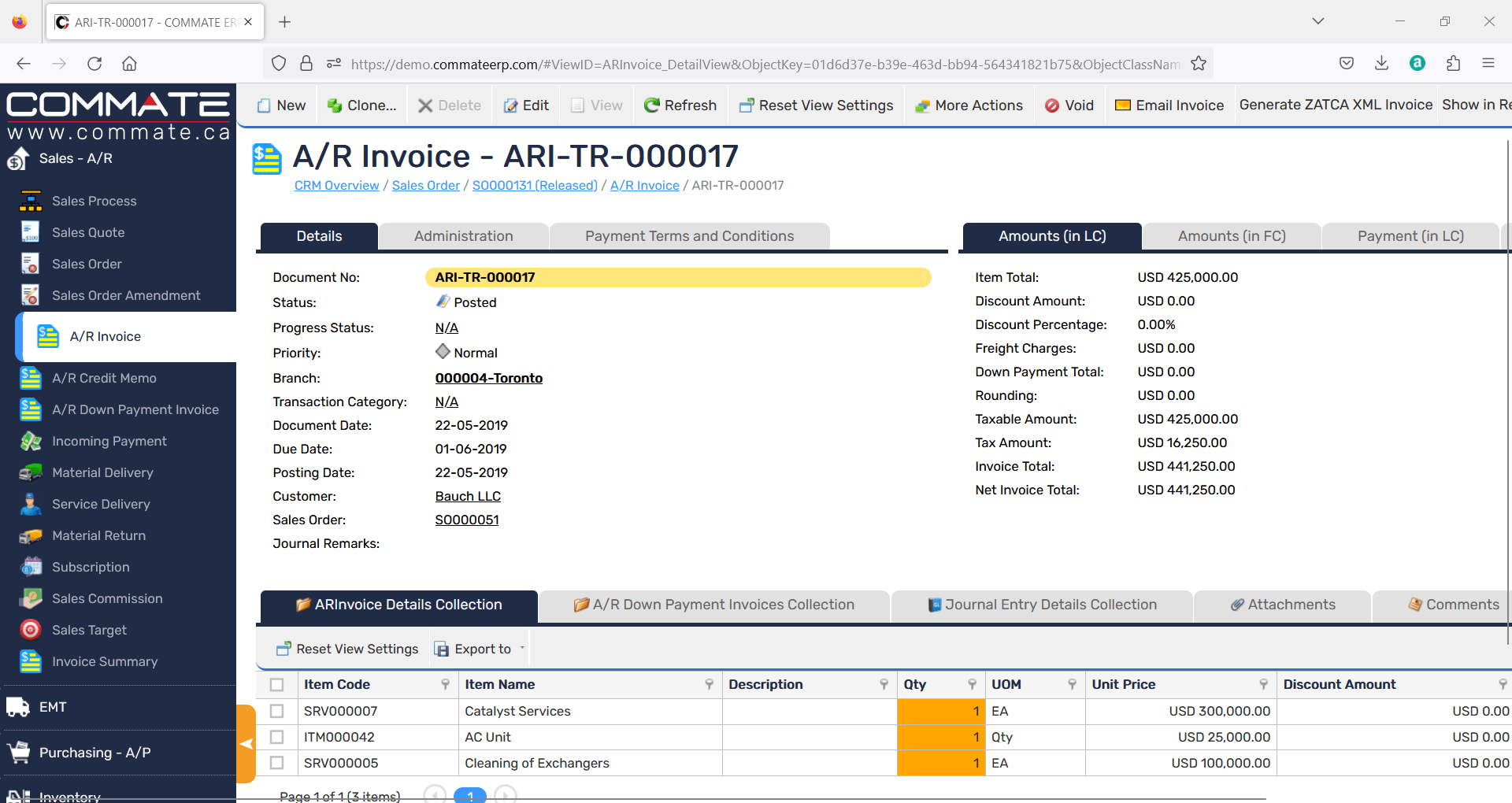
Task: Switch to Payment (in LC) tab
Action: (x=1410, y=236)
